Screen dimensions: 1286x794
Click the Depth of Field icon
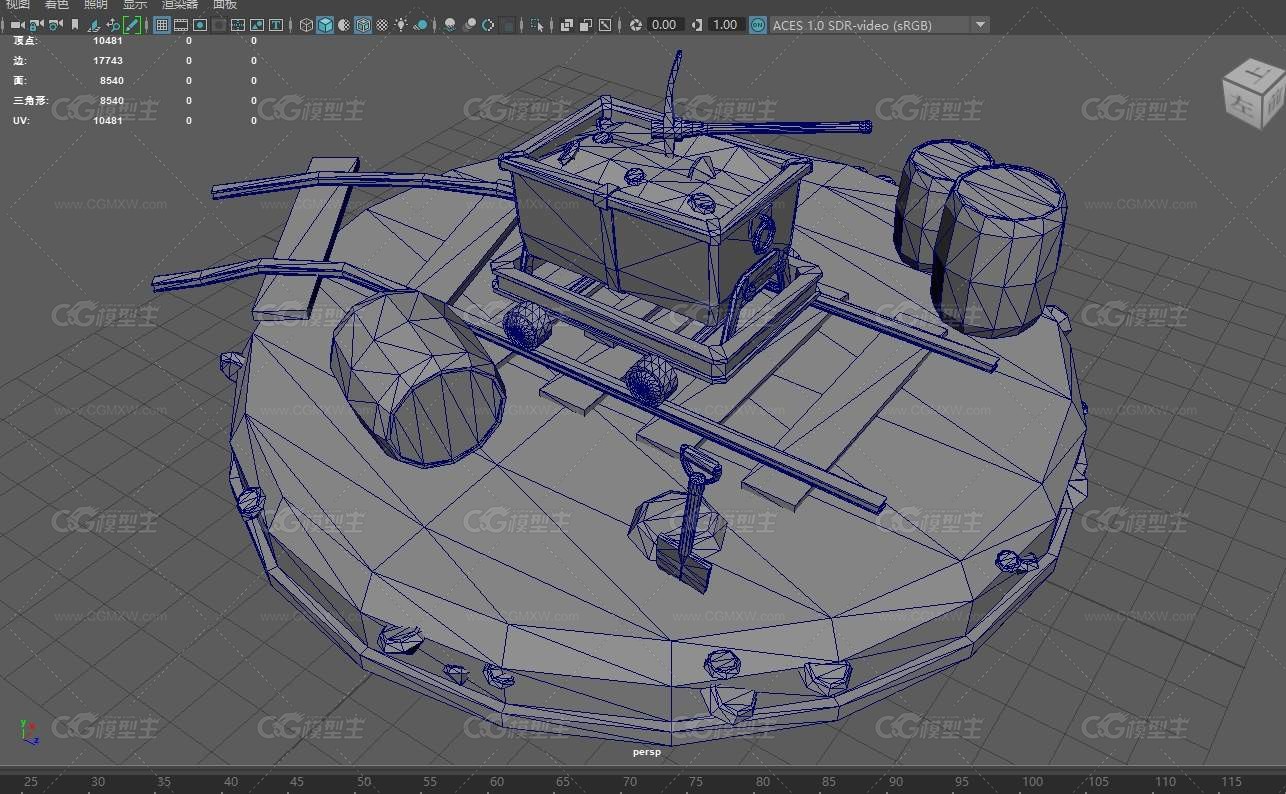[x=508, y=25]
